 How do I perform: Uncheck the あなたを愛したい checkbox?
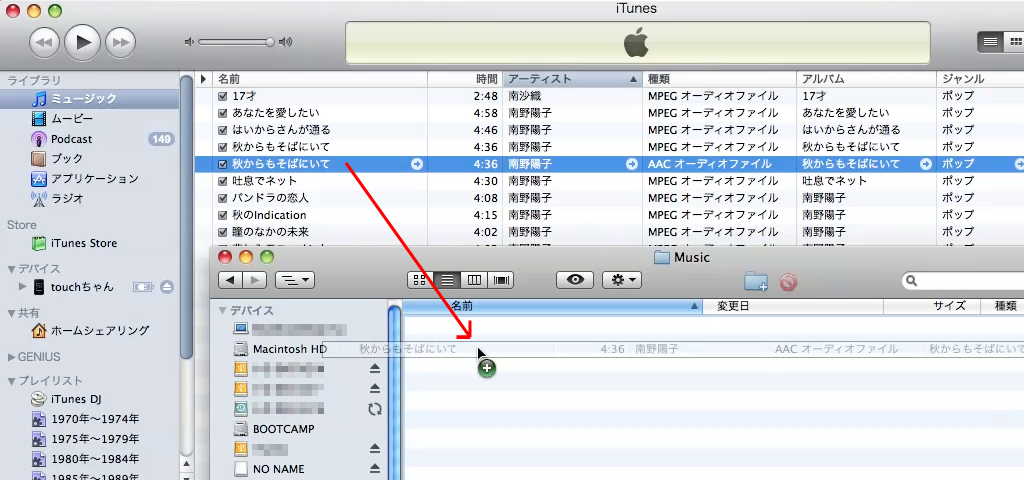[x=223, y=113]
